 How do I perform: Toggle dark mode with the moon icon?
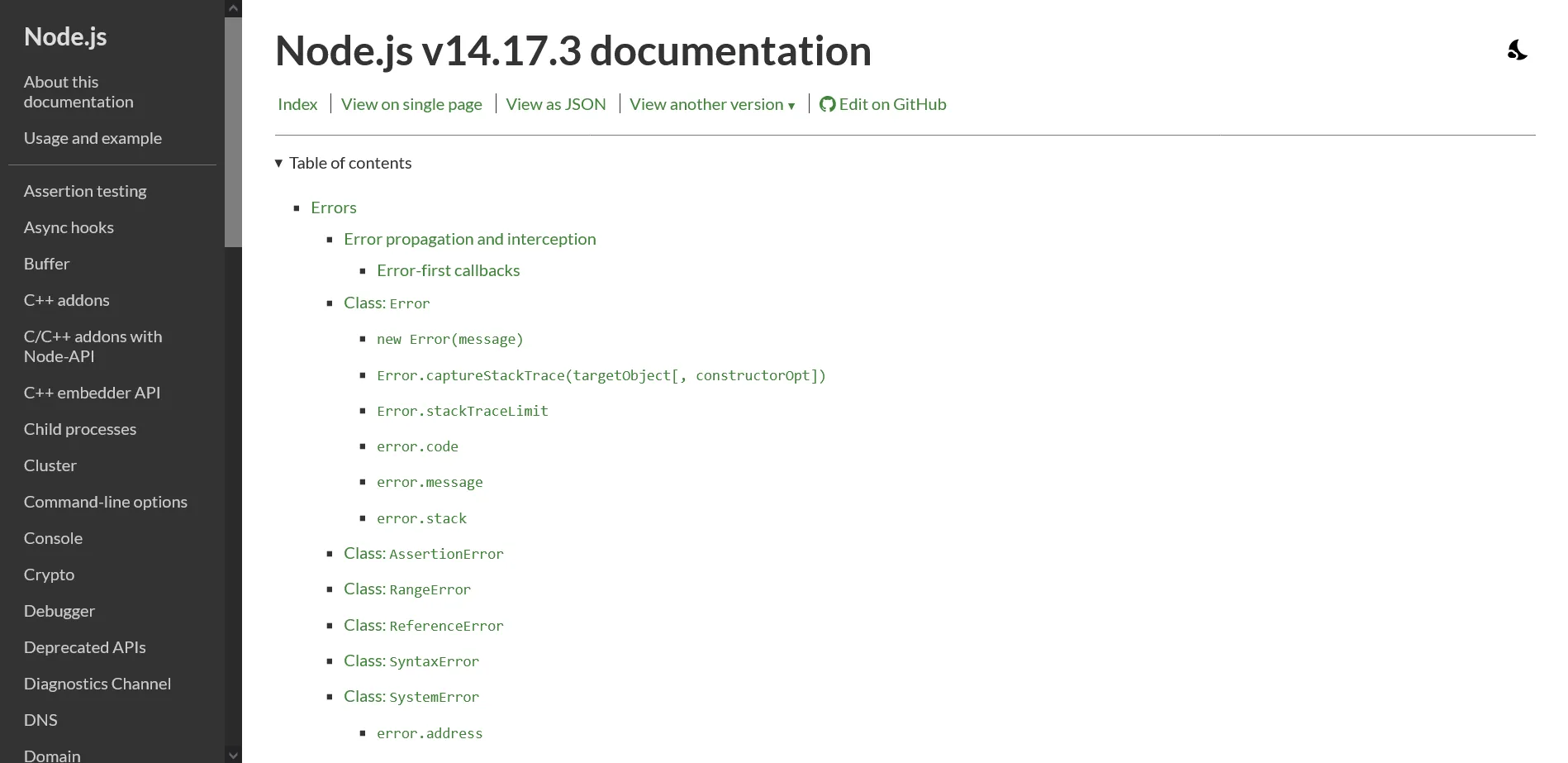[1518, 50]
